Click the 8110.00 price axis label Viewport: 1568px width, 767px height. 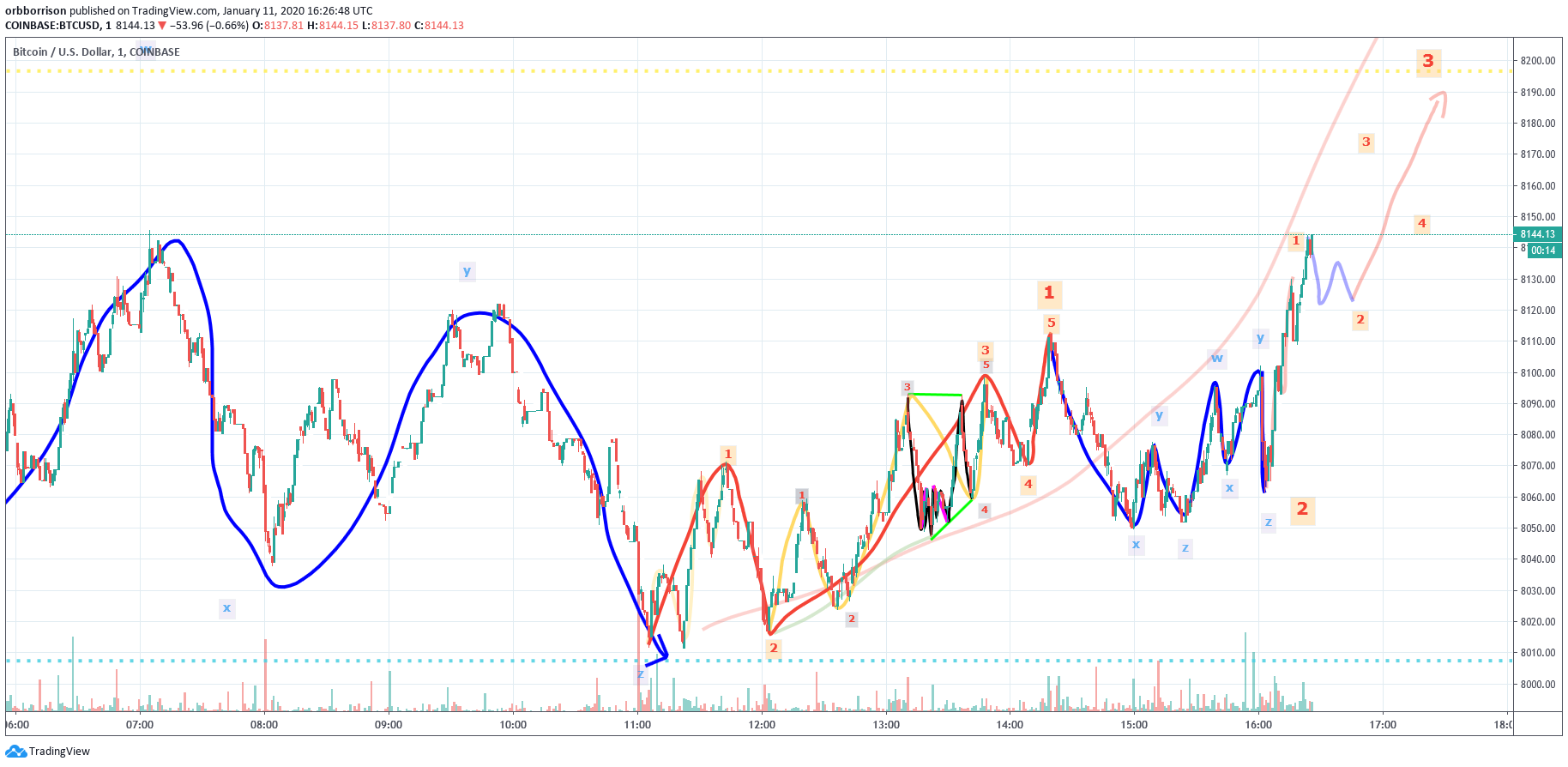coord(1538,341)
